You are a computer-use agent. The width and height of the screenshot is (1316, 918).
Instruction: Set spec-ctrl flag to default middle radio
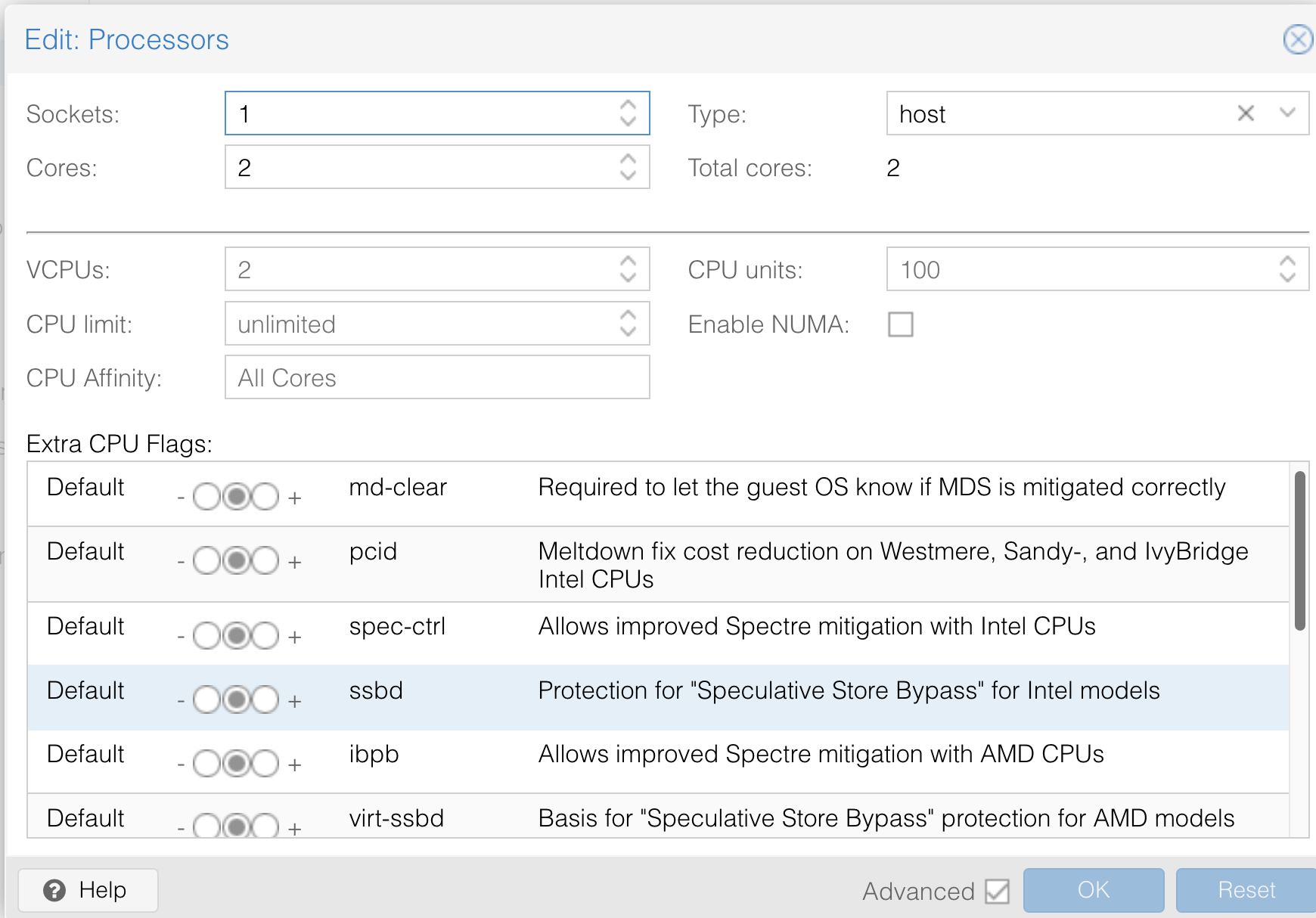(237, 636)
